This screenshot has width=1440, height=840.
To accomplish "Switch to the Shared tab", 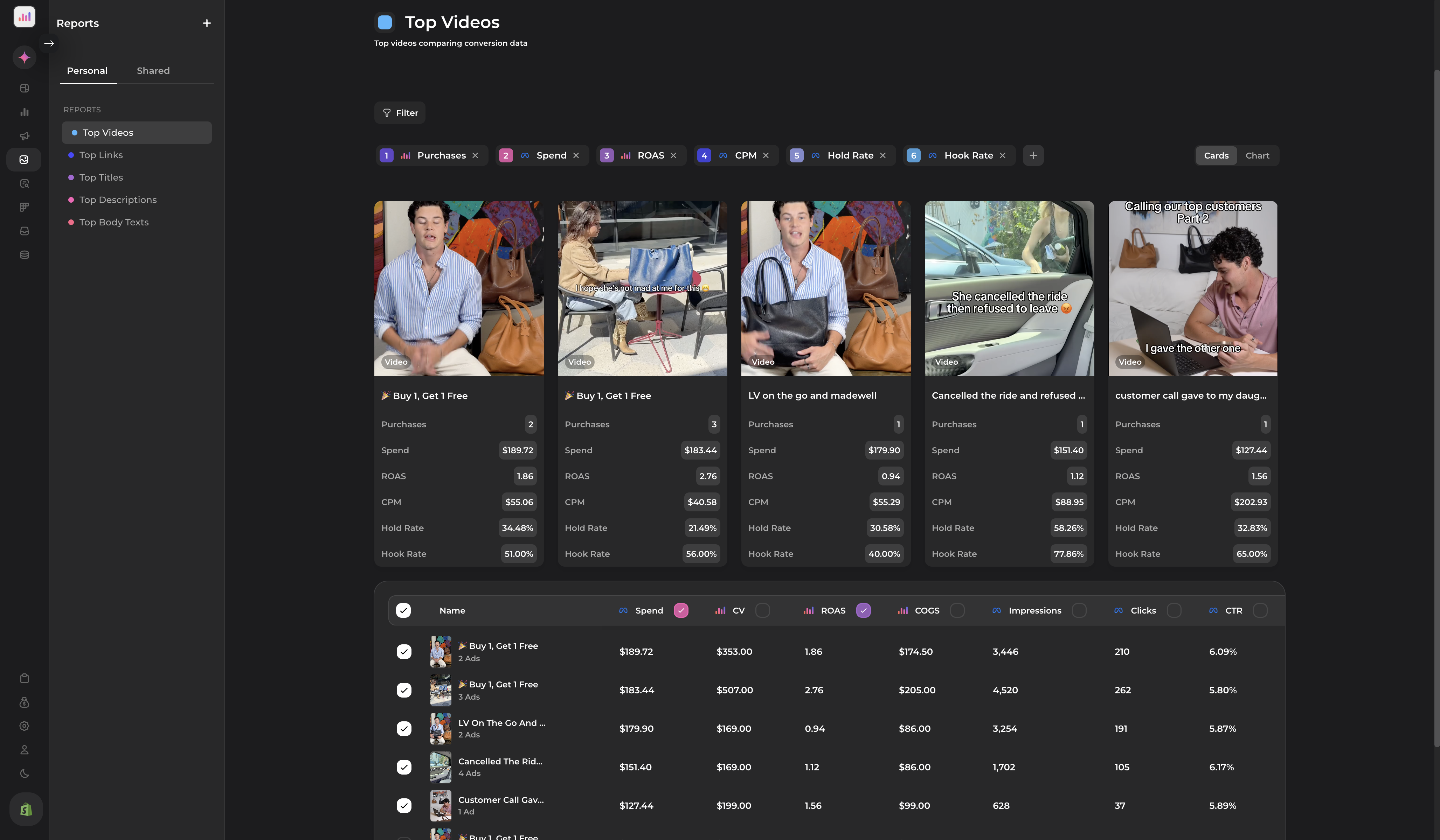I will (x=153, y=70).
